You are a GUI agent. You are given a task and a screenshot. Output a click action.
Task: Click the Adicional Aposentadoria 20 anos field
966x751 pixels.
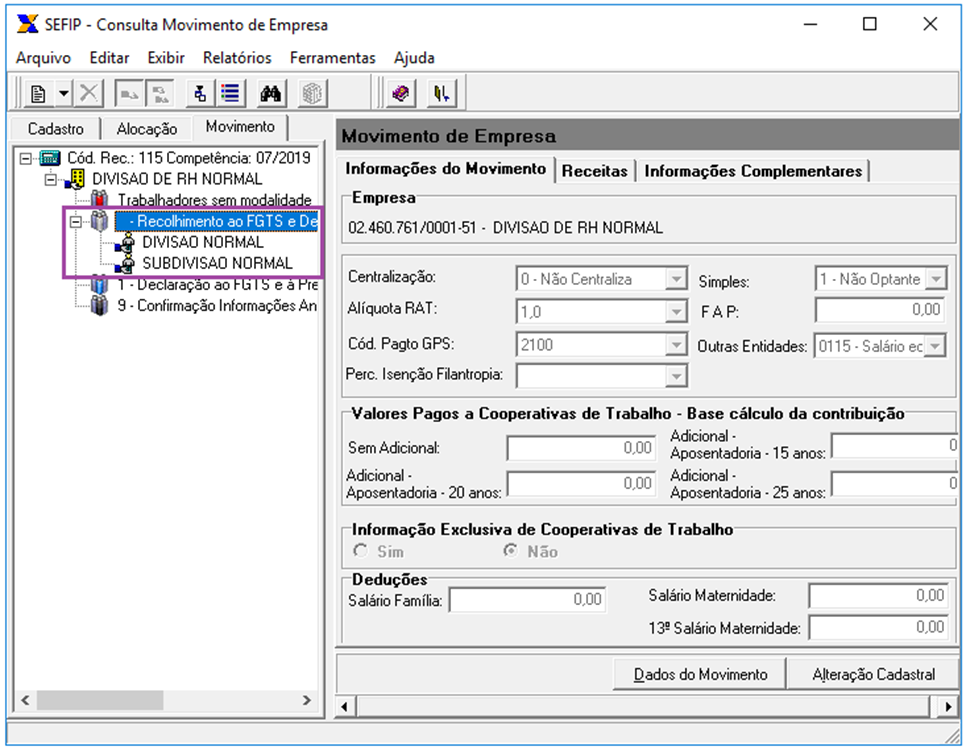(582, 484)
